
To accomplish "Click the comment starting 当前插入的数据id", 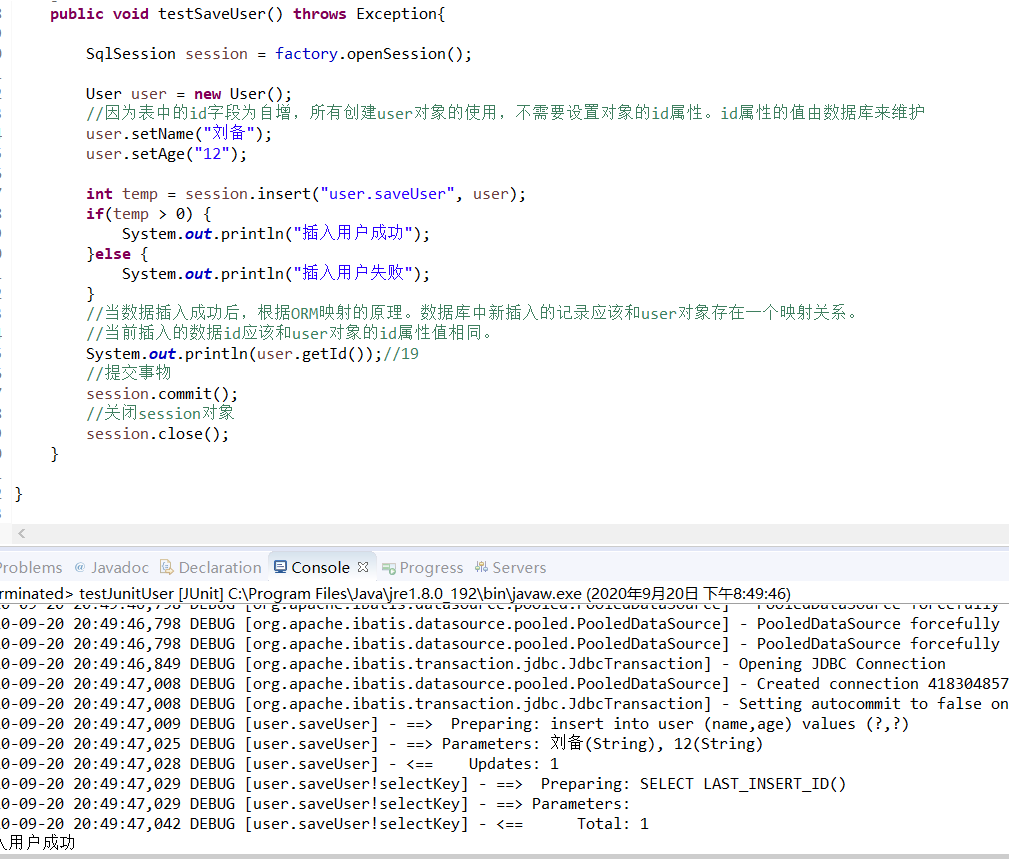I will coord(290,333).
